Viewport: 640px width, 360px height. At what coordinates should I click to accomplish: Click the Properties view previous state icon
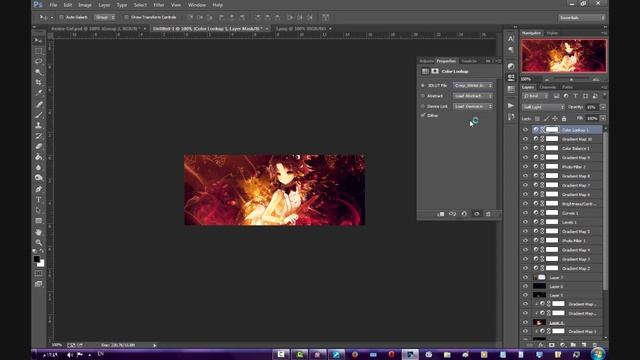point(452,214)
